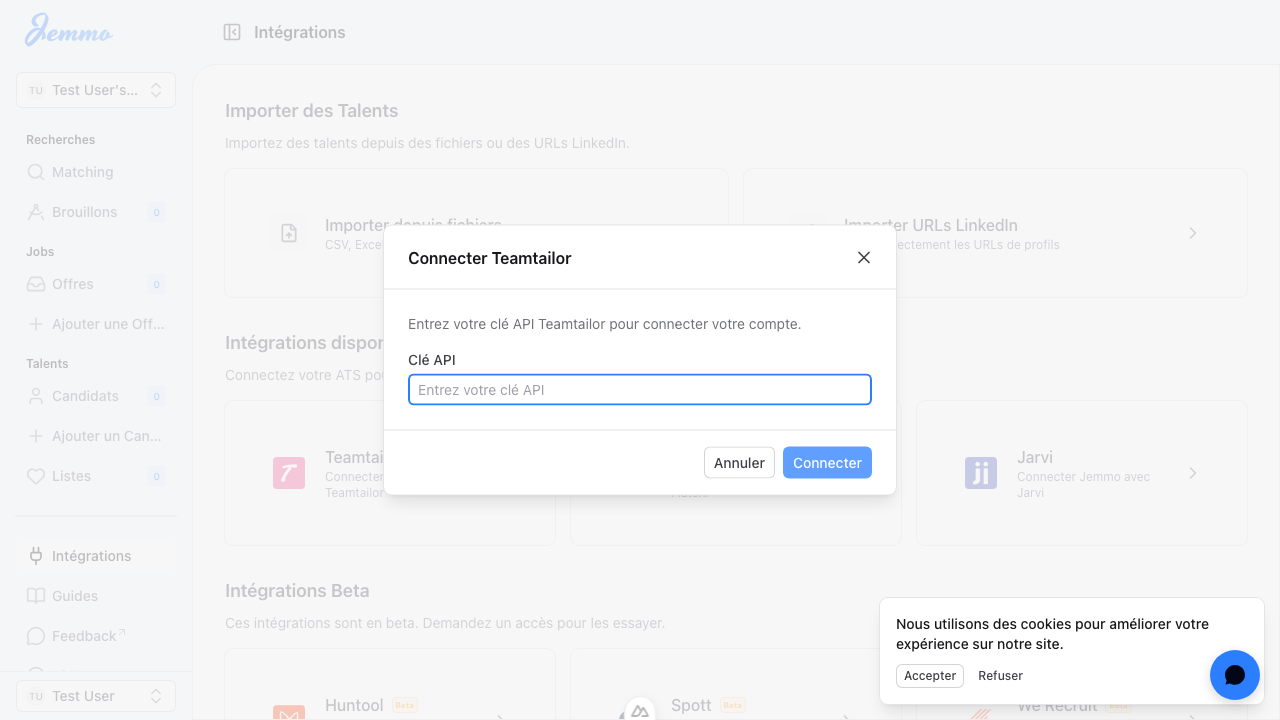Expand the Test User's workspace selector
Screen dimensions: 1280x720
(x=95, y=90)
